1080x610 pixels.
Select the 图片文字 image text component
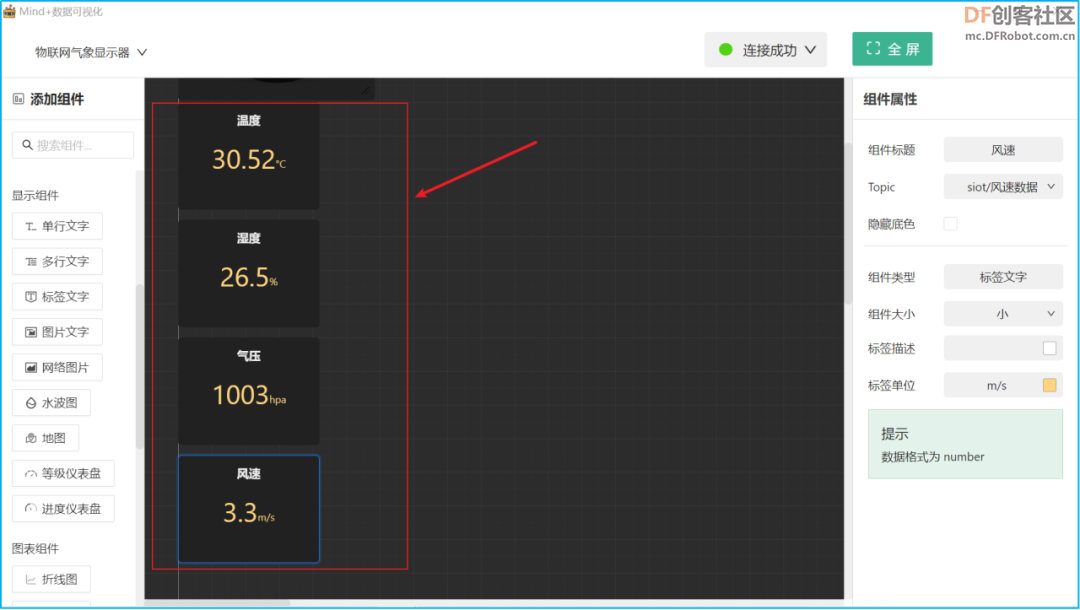57,333
